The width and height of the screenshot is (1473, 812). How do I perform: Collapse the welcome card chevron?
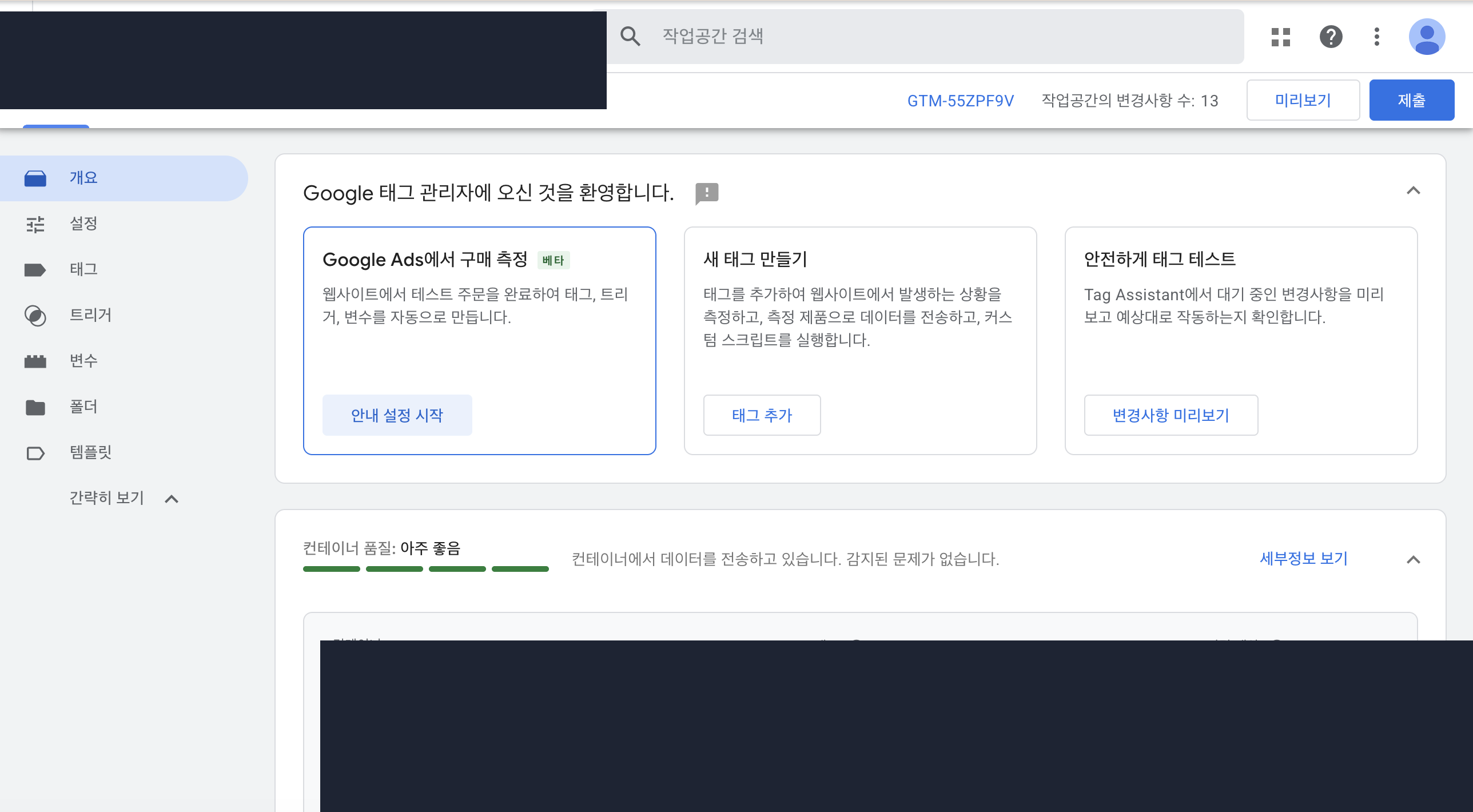tap(1413, 190)
